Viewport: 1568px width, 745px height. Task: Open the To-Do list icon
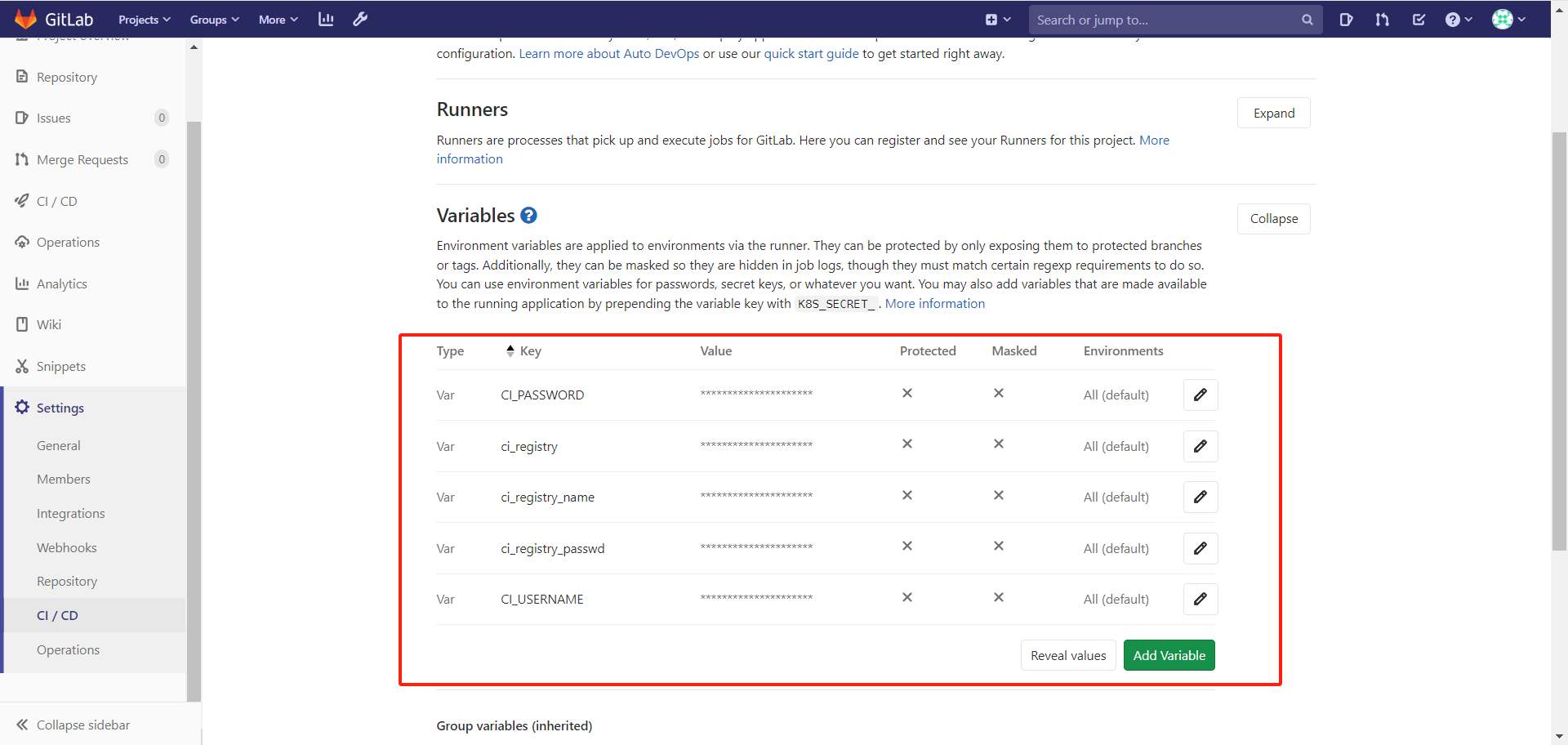tap(1419, 19)
